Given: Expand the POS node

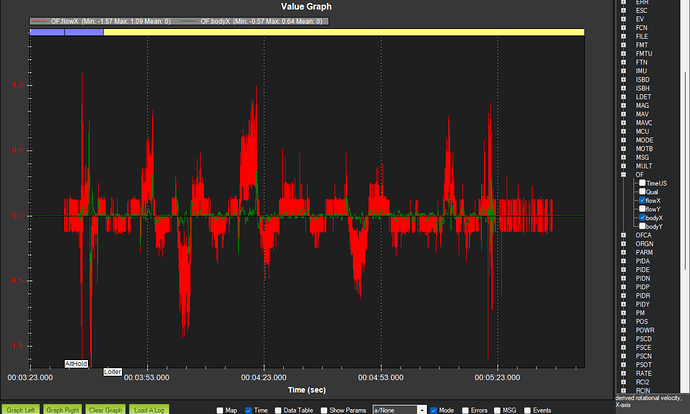Looking at the screenshot, I should point(624,321).
